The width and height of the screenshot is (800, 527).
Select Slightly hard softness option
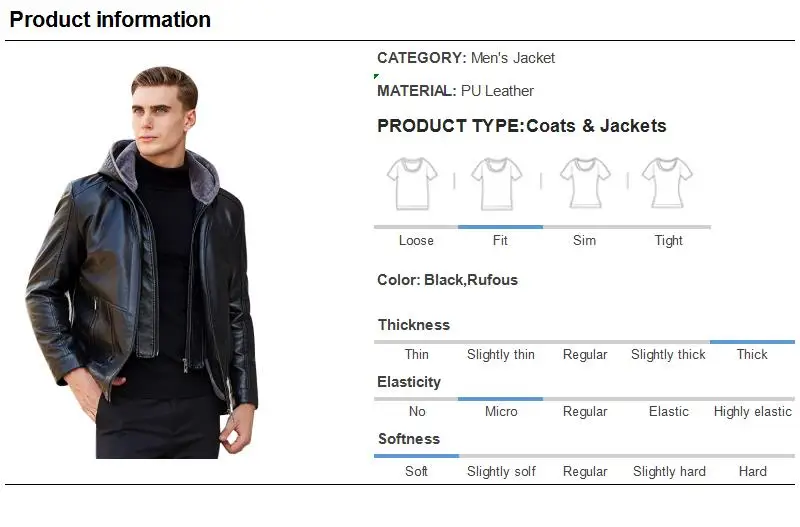(669, 471)
